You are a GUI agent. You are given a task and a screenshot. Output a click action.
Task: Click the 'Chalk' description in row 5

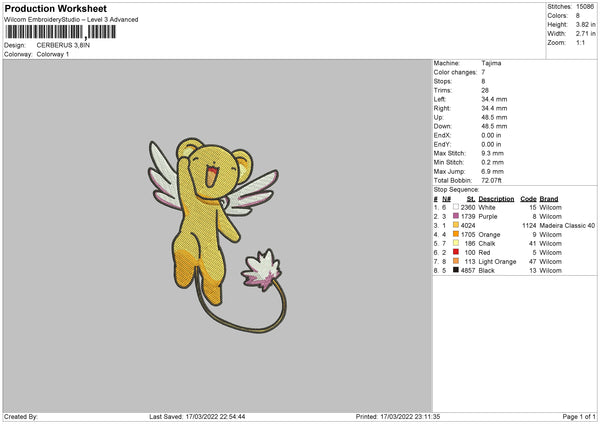[x=487, y=243]
